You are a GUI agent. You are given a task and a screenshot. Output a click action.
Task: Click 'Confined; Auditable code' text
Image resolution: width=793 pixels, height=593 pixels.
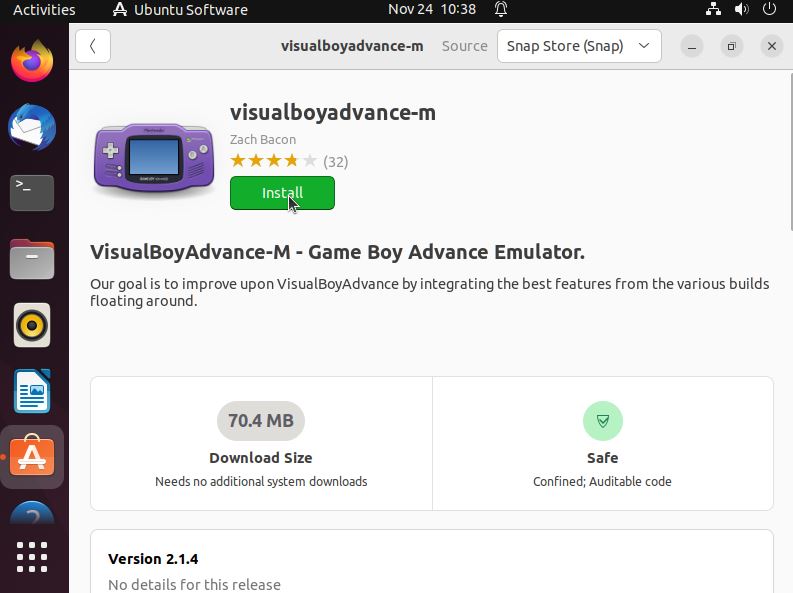602,482
